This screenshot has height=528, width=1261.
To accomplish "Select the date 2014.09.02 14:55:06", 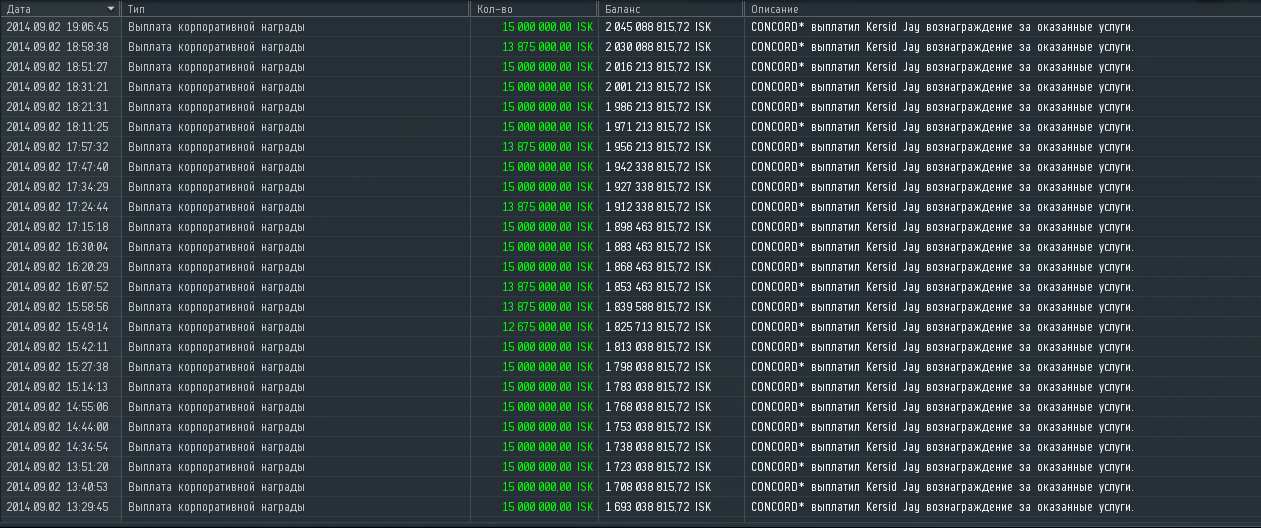I will click(57, 407).
